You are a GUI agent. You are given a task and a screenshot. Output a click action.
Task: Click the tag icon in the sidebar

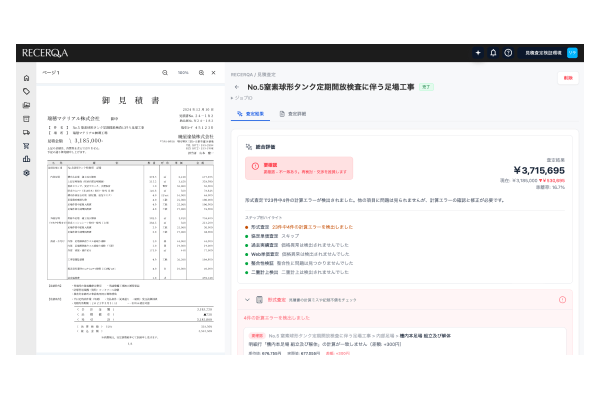coord(27,91)
